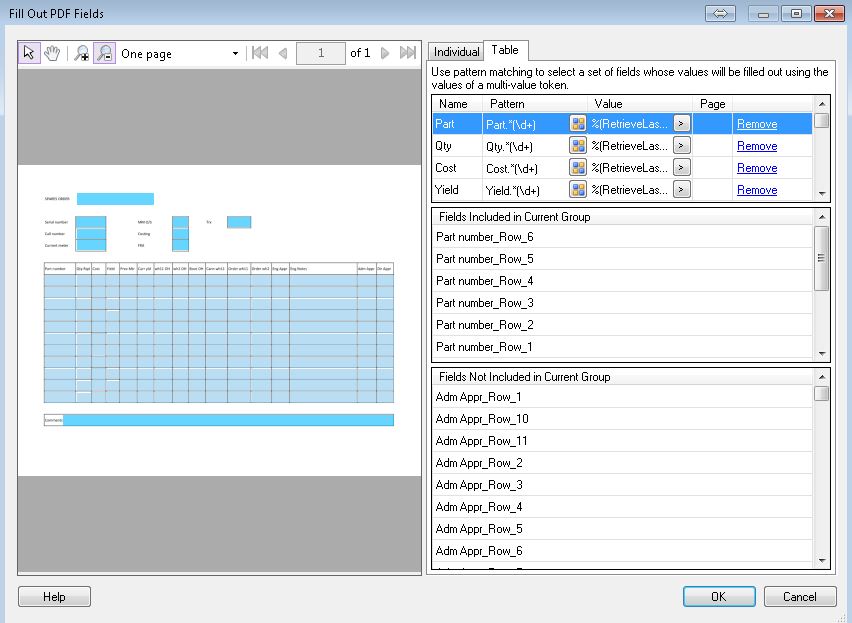Click the page number input field

point(323,53)
